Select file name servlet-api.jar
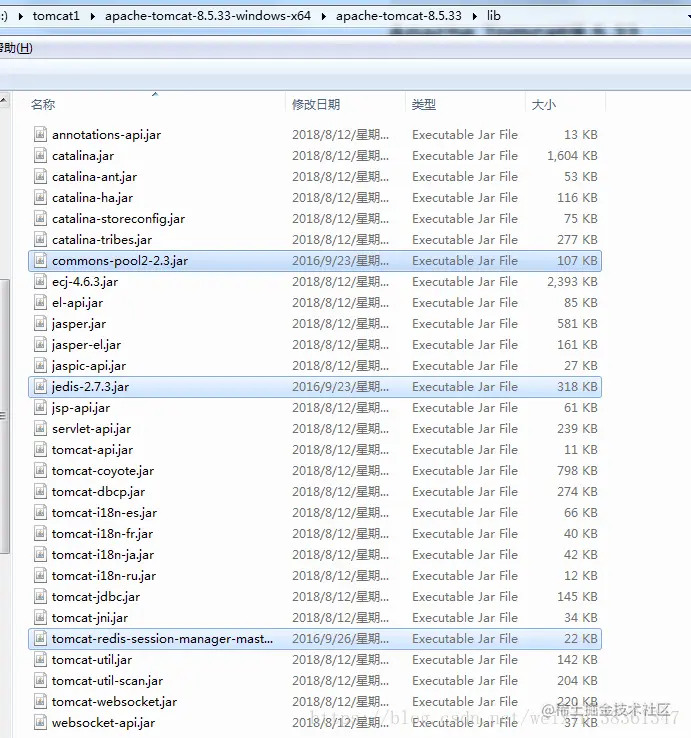The height and width of the screenshot is (738, 691). point(91,429)
